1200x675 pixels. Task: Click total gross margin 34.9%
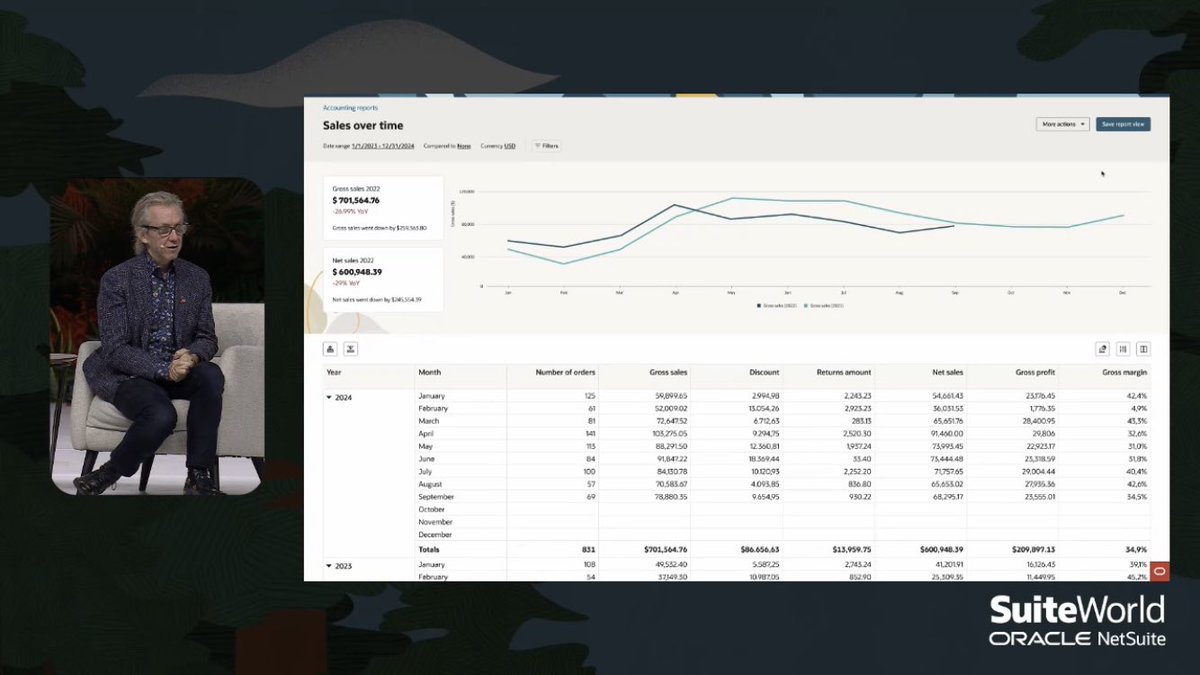(1137, 549)
